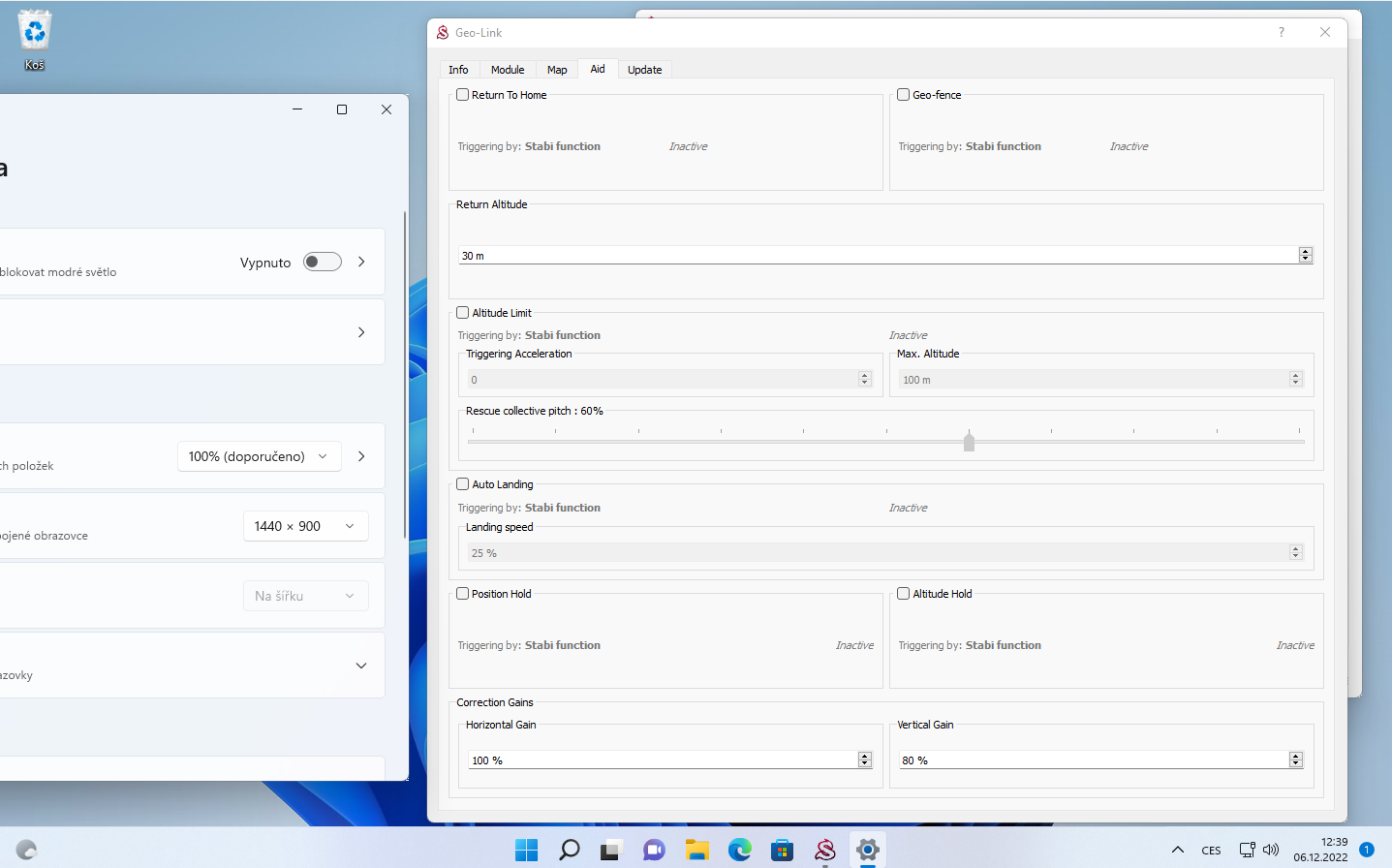
Task: Click the Geo-Link app taskbar icon
Action: tap(825, 850)
